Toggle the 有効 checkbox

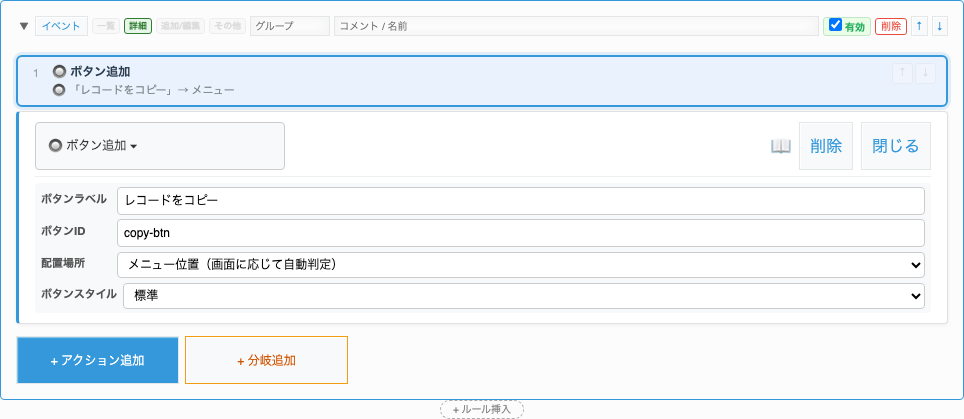click(835, 25)
